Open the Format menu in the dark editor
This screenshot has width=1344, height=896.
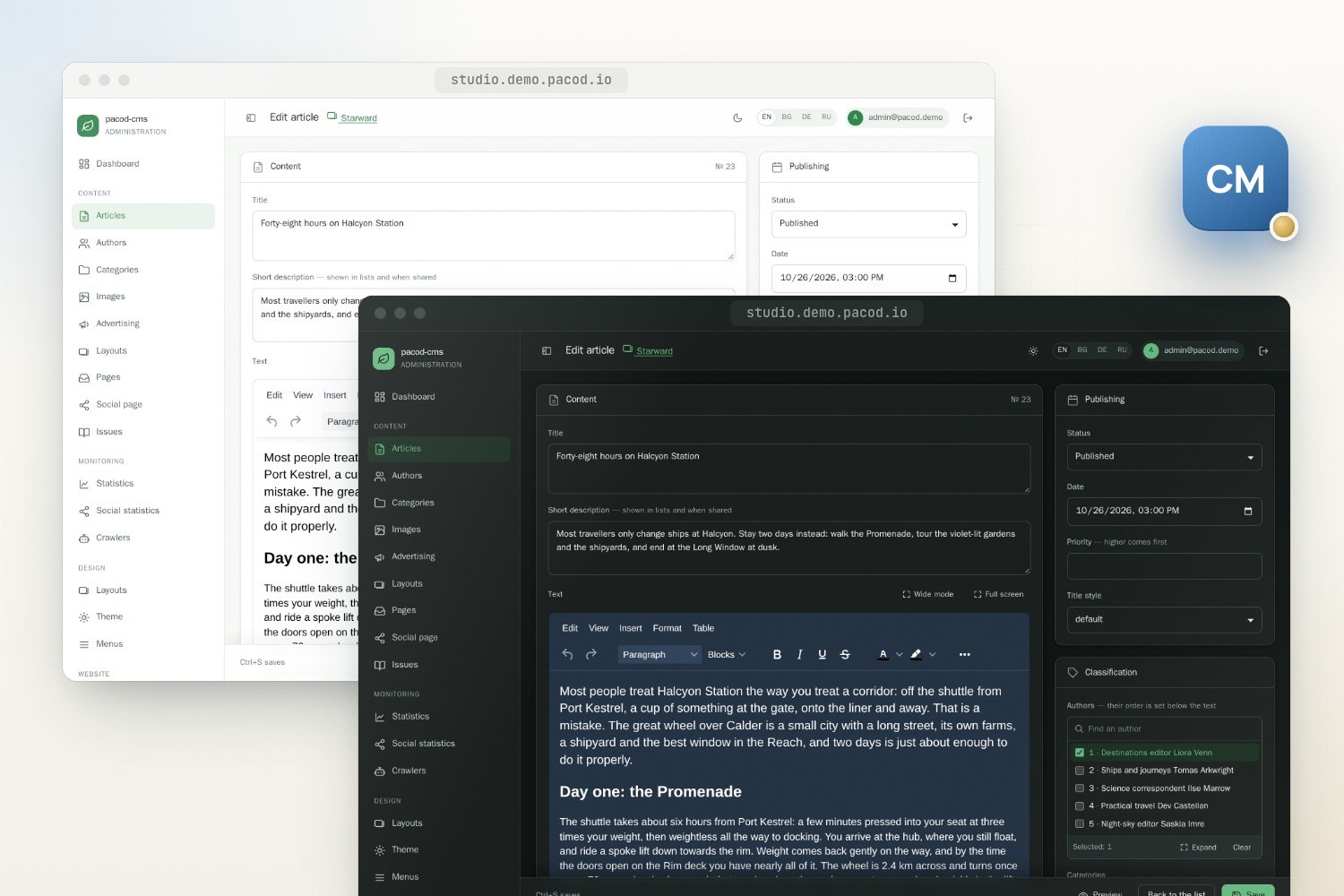click(668, 628)
